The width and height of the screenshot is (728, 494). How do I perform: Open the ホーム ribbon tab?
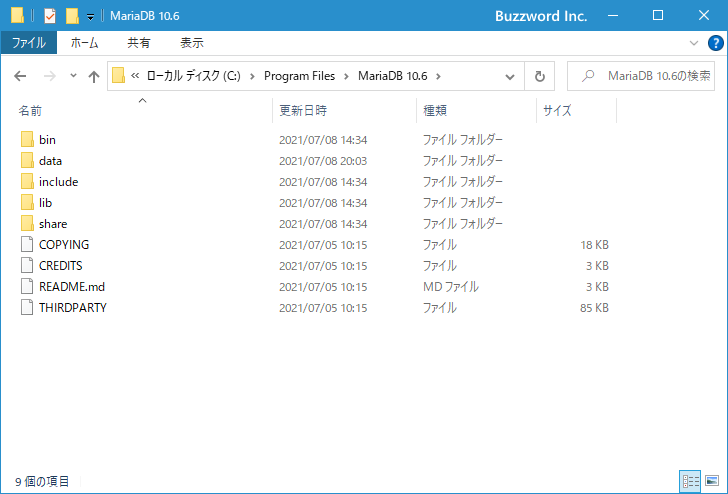[84, 43]
